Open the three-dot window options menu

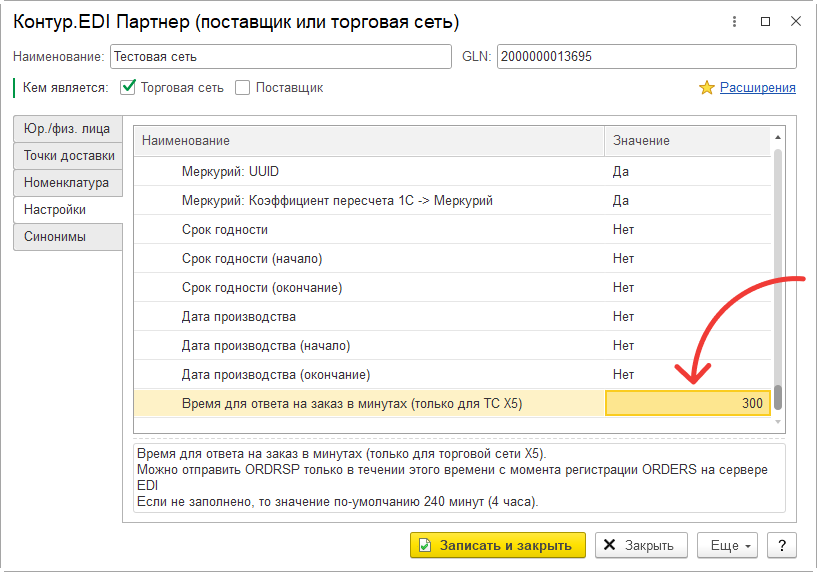pyautogui.click(x=734, y=21)
